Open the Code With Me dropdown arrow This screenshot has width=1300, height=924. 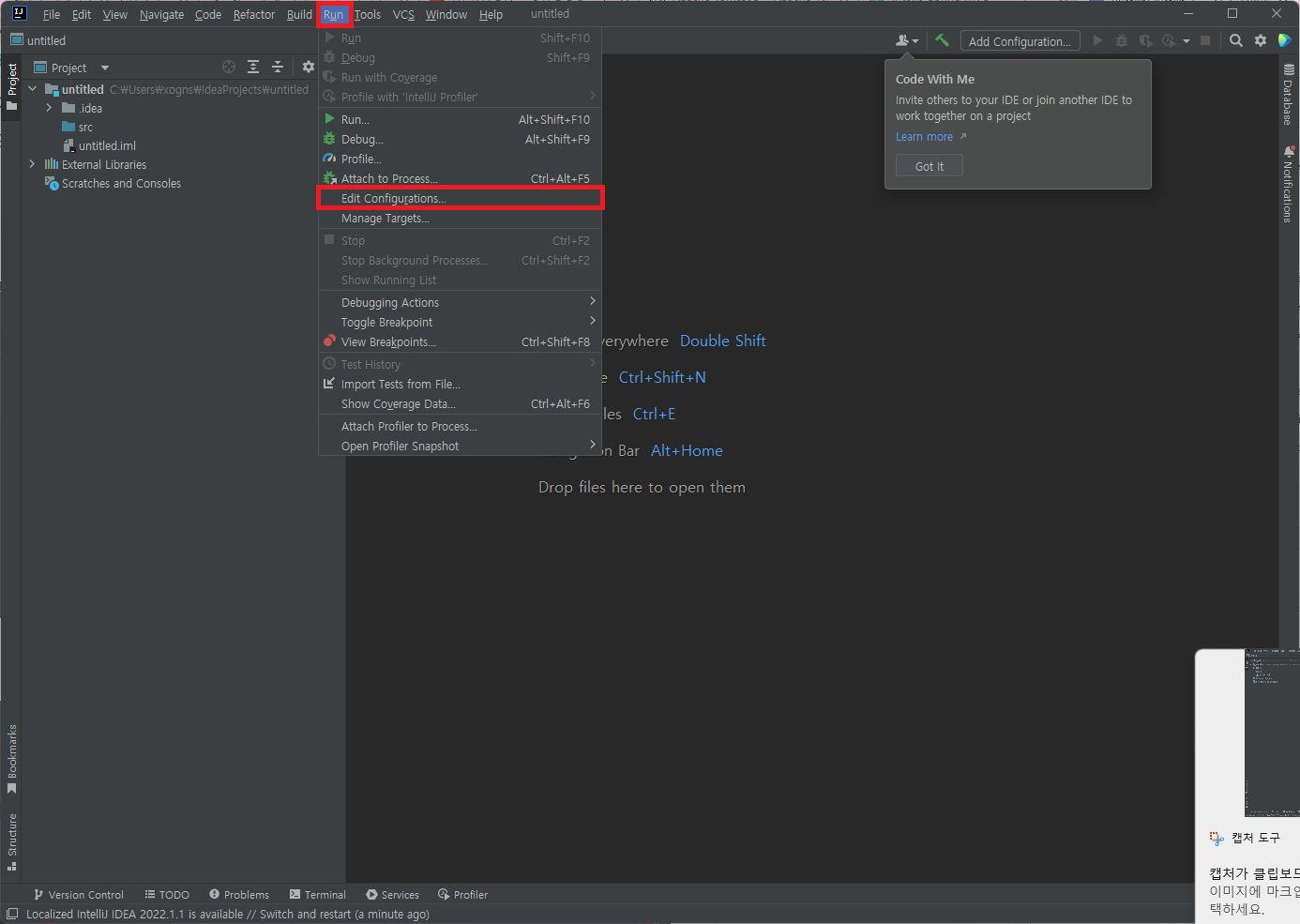[915, 41]
